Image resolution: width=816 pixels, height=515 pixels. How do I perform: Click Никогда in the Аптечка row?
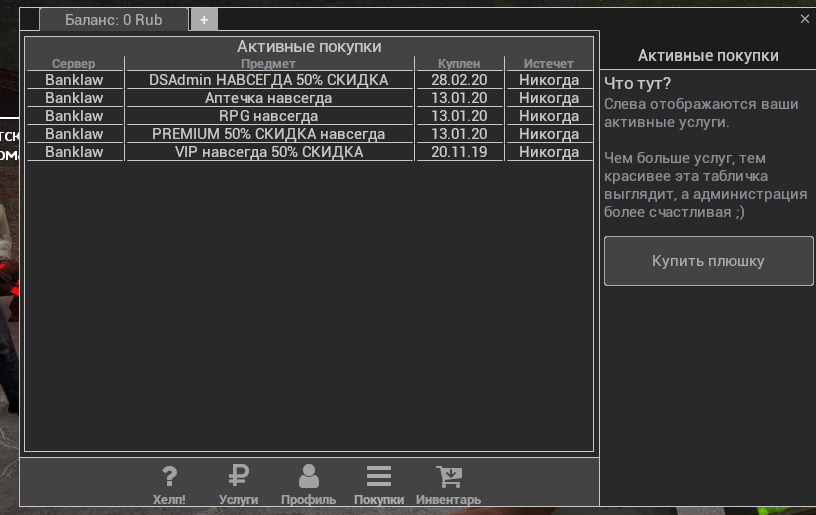(549, 98)
